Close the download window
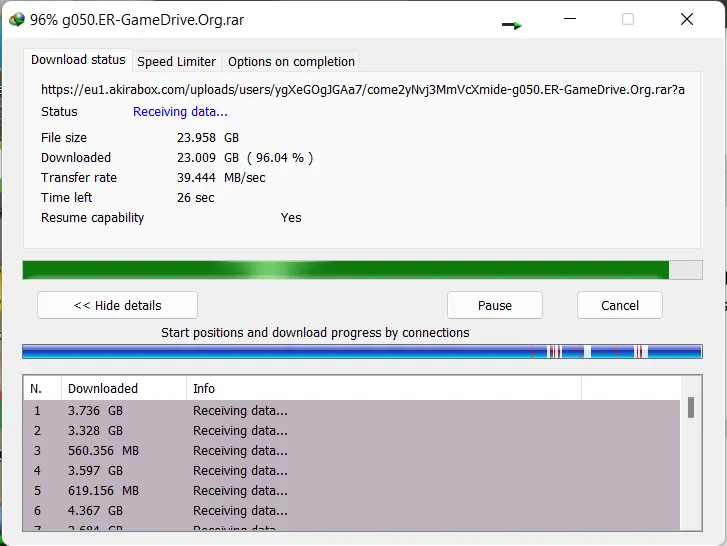The image size is (727, 546). [x=687, y=19]
